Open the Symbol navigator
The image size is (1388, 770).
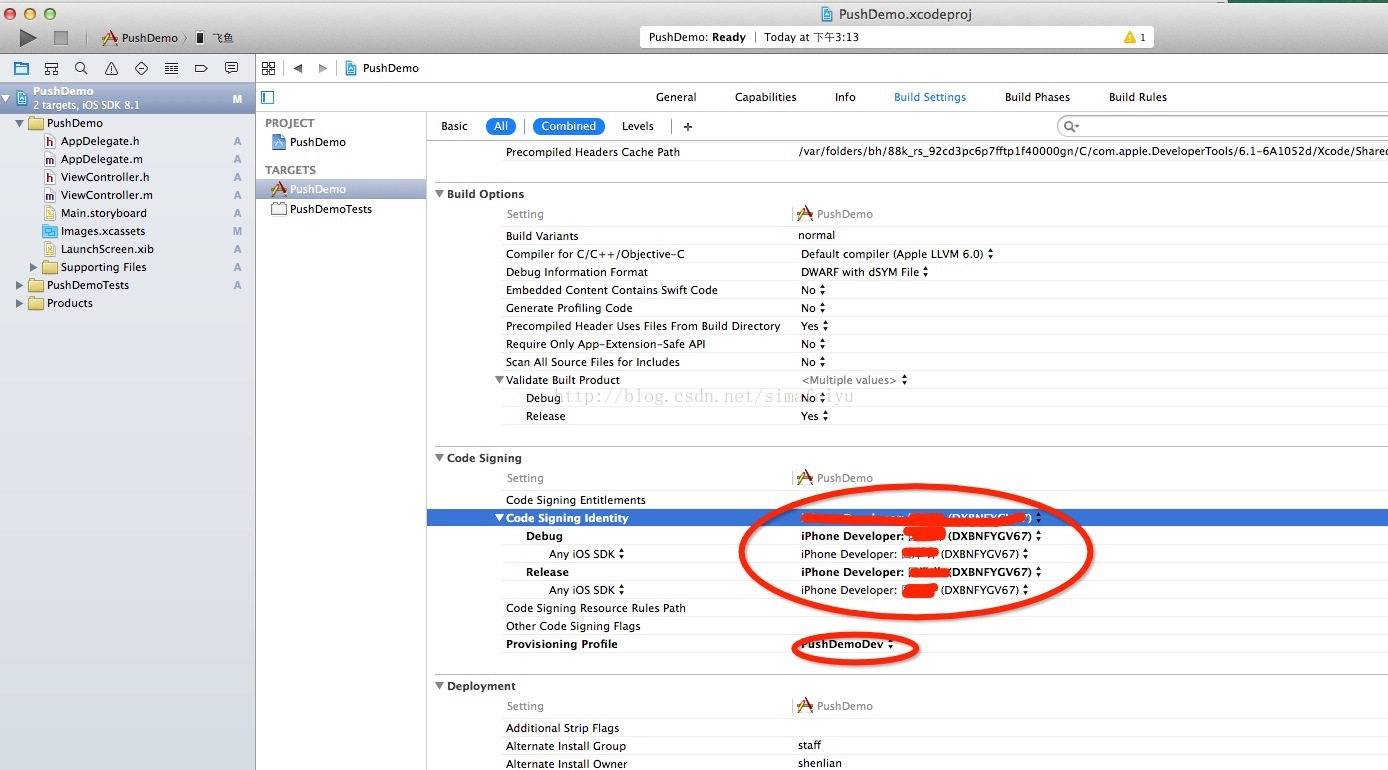(x=51, y=68)
